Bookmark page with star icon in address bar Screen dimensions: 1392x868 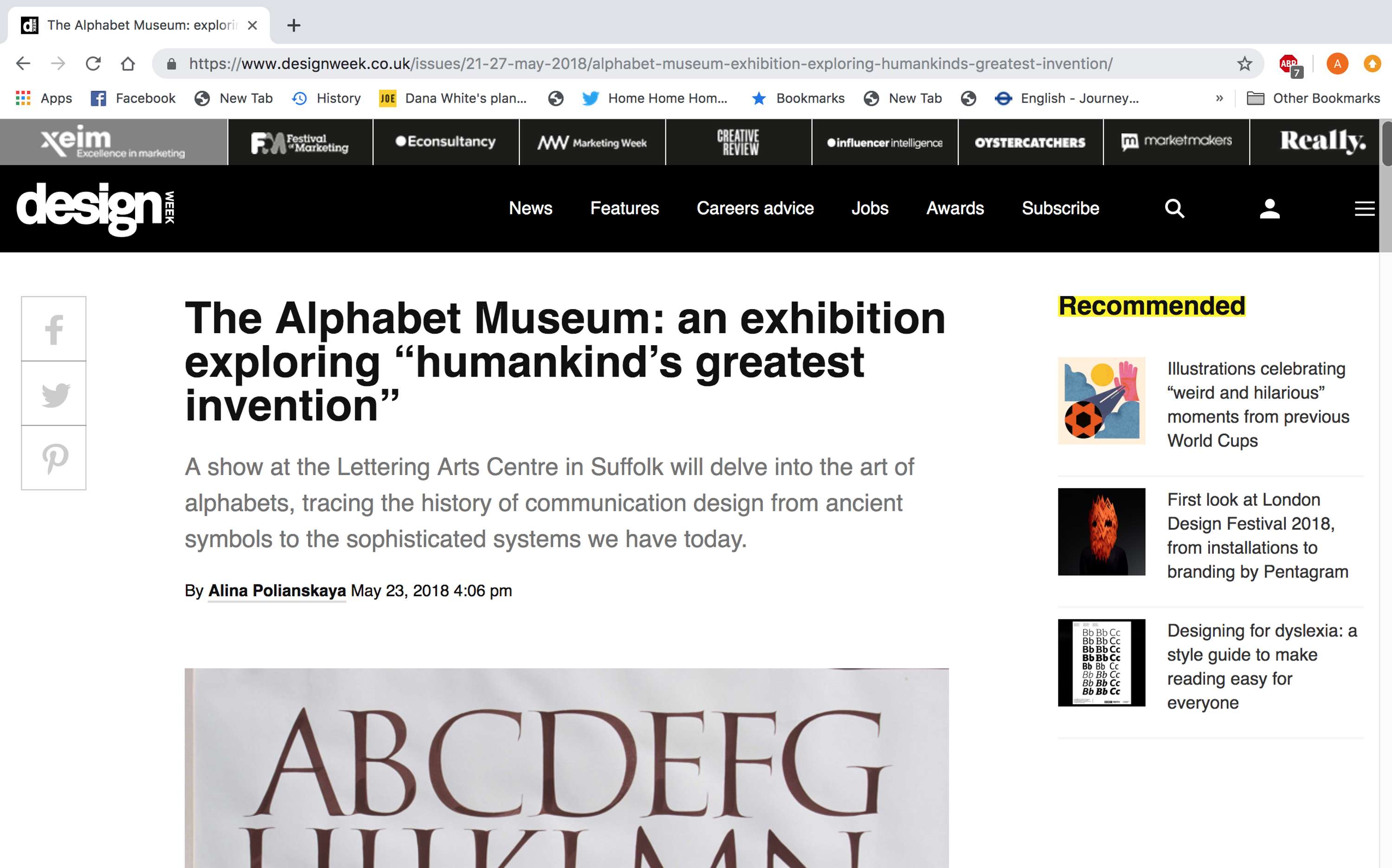pos(1244,64)
